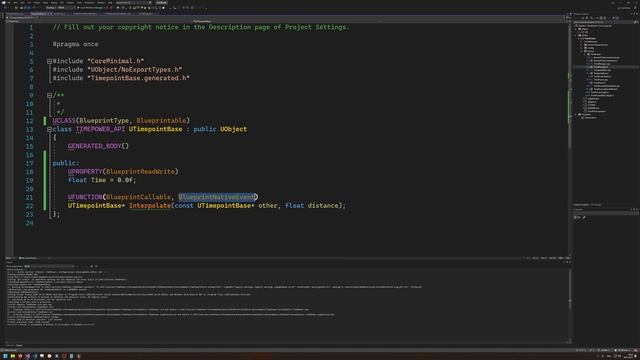Screen dimensions: 640x360
Task: Open the Debug menu
Action: click(54, 2)
